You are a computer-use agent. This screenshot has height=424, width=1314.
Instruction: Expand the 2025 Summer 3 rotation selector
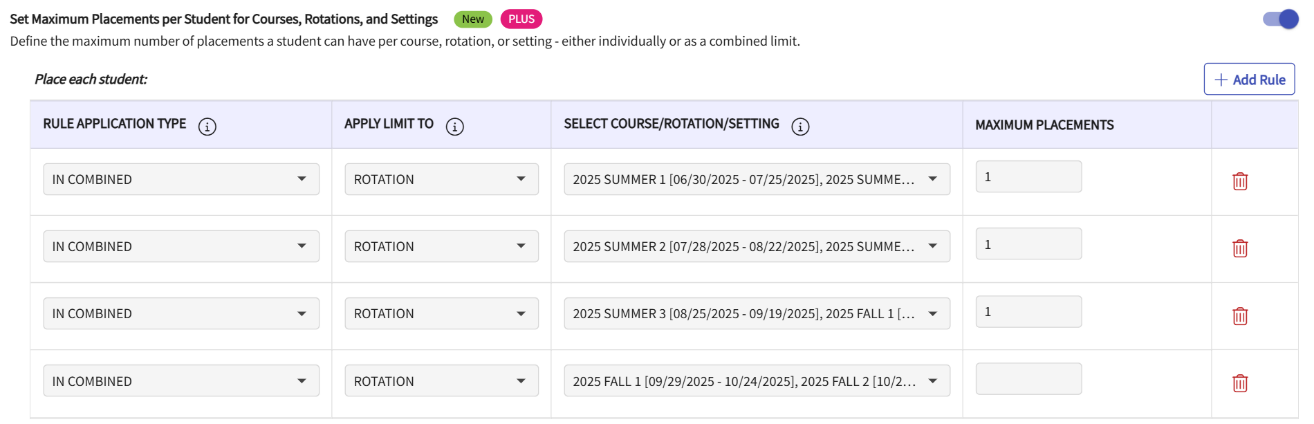(757, 314)
